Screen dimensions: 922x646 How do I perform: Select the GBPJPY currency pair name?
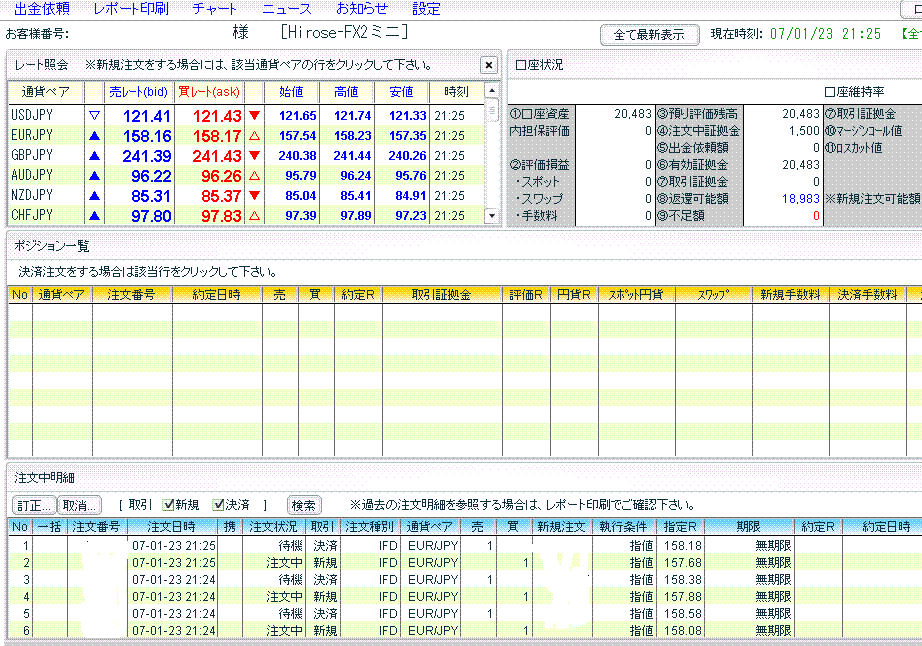click(32, 155)
